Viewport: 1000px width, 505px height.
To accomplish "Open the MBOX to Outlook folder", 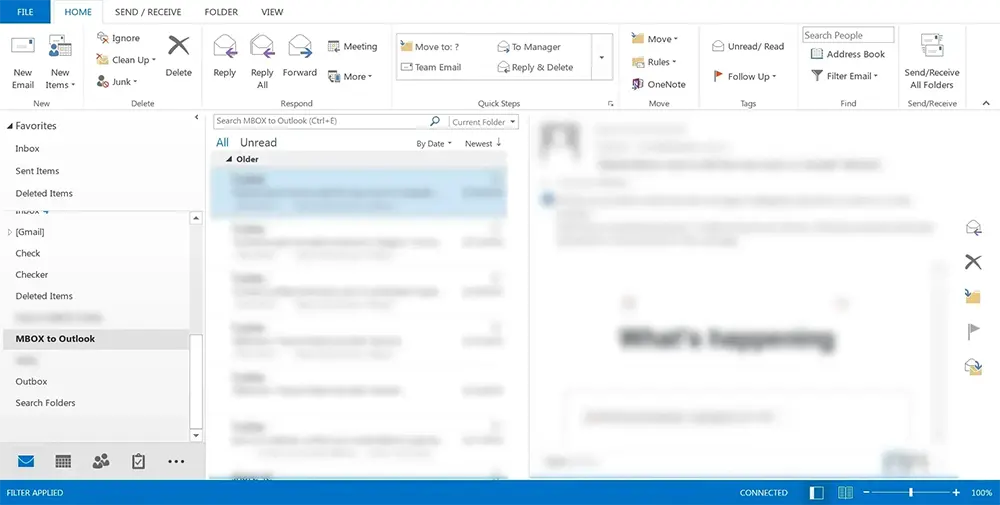I will 96,339.
